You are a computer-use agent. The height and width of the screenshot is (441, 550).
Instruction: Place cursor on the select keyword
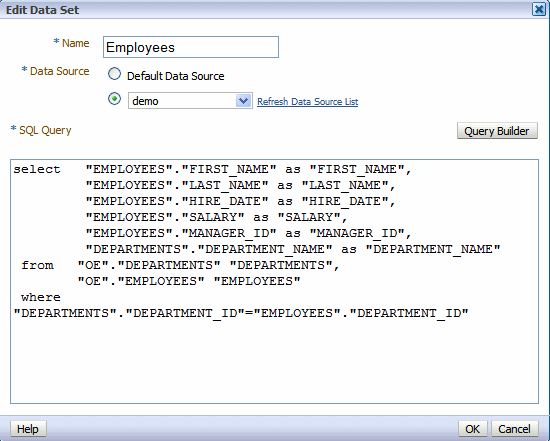coord(37,169)
